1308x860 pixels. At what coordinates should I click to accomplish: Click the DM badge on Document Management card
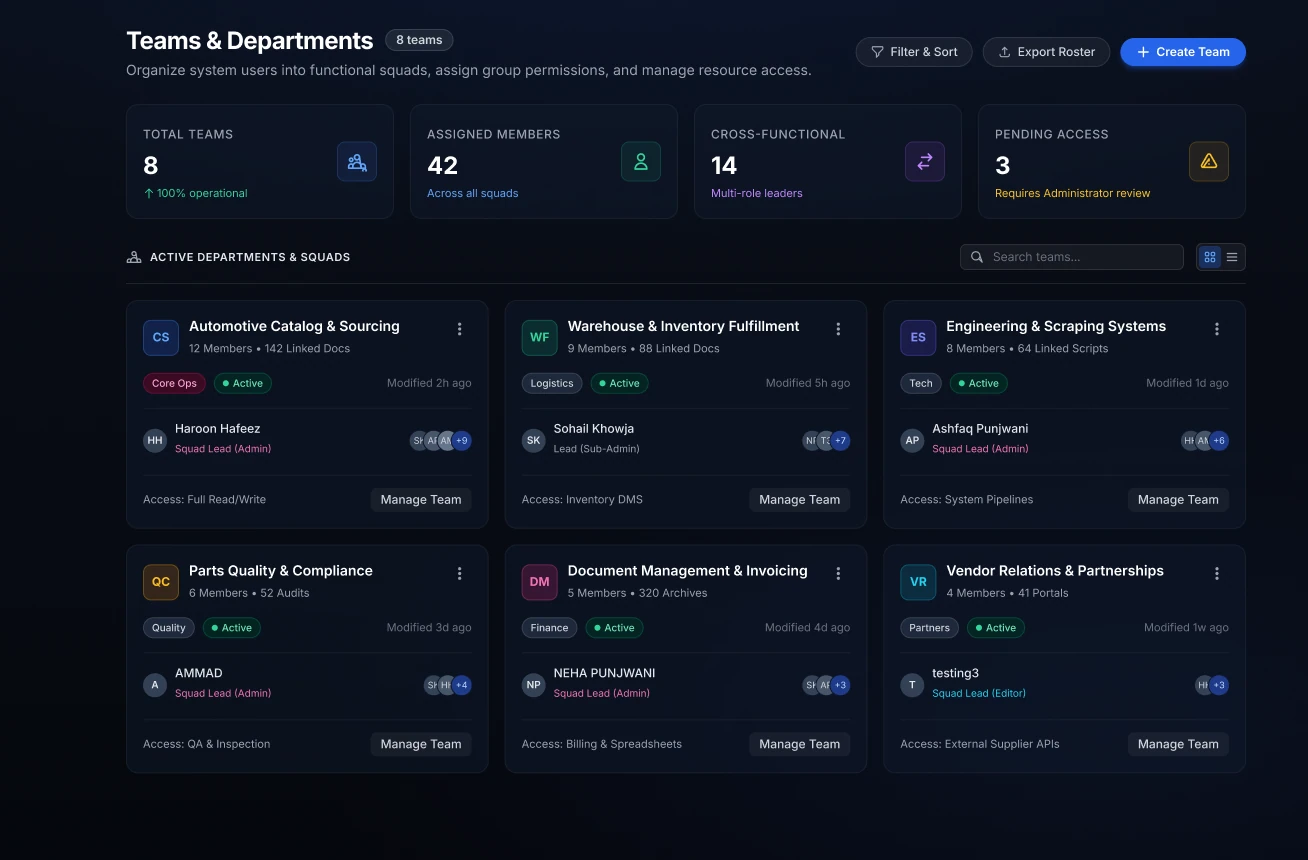tap(540, 582)
